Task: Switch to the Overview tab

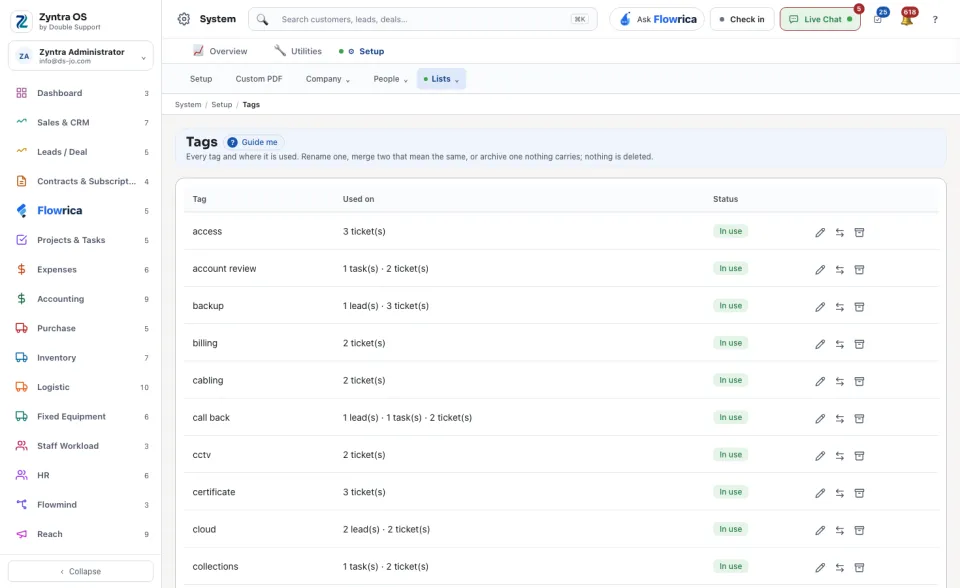Action: [220, 51]
